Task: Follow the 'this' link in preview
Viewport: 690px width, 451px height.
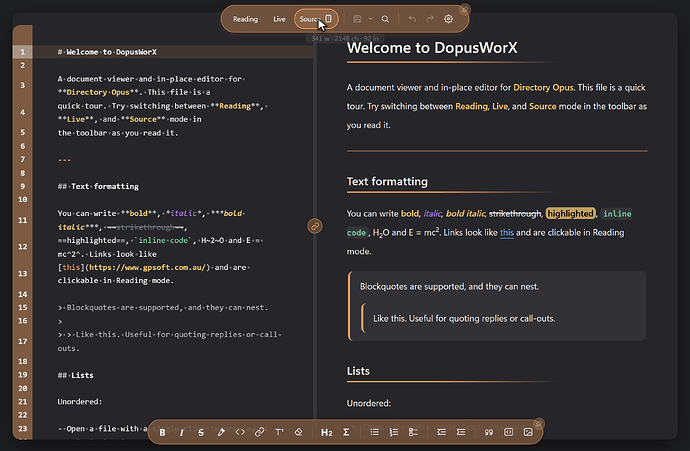Action: click(506, 232)
